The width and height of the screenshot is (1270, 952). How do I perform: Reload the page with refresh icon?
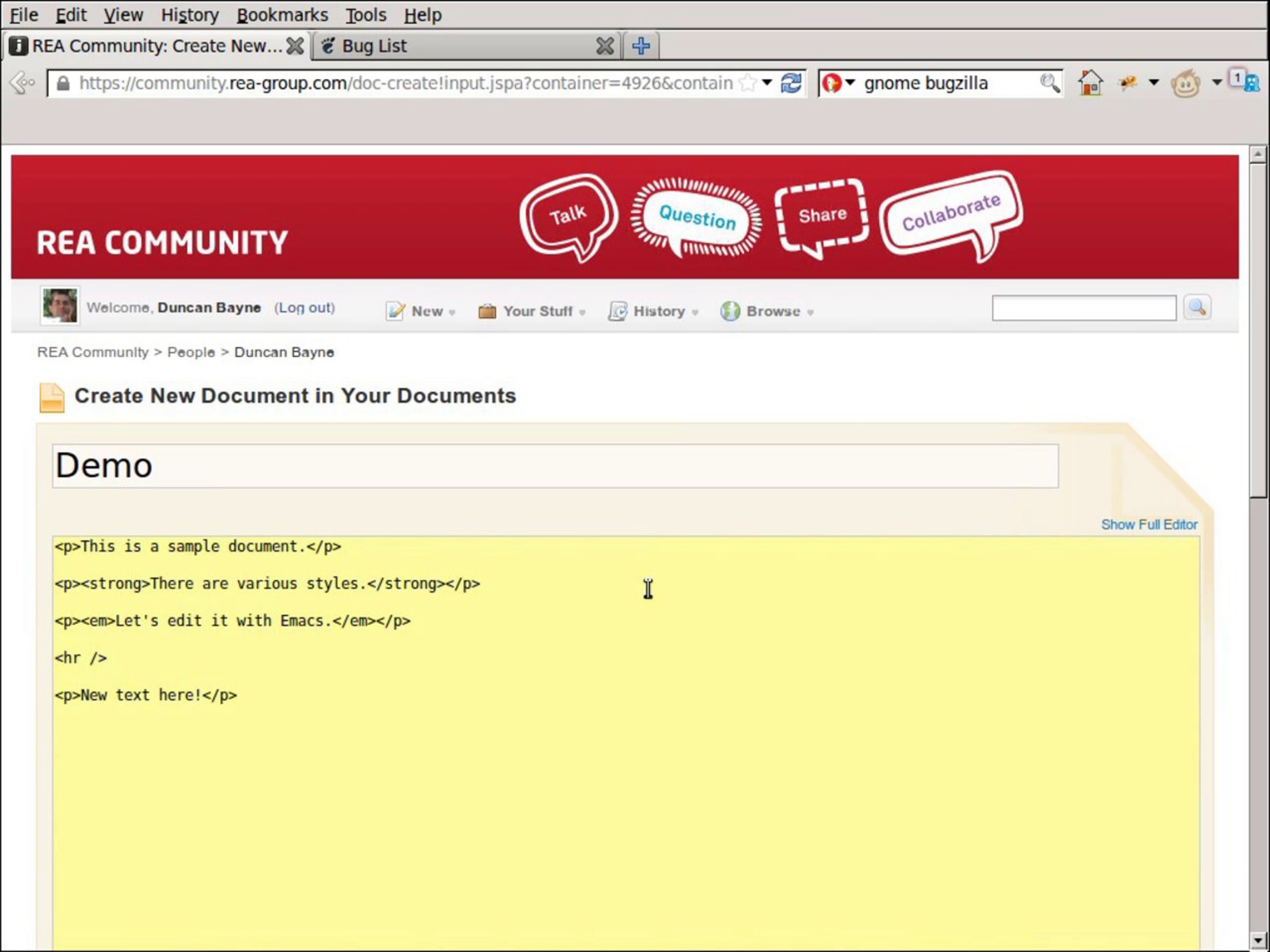click(x=791, y=83)
